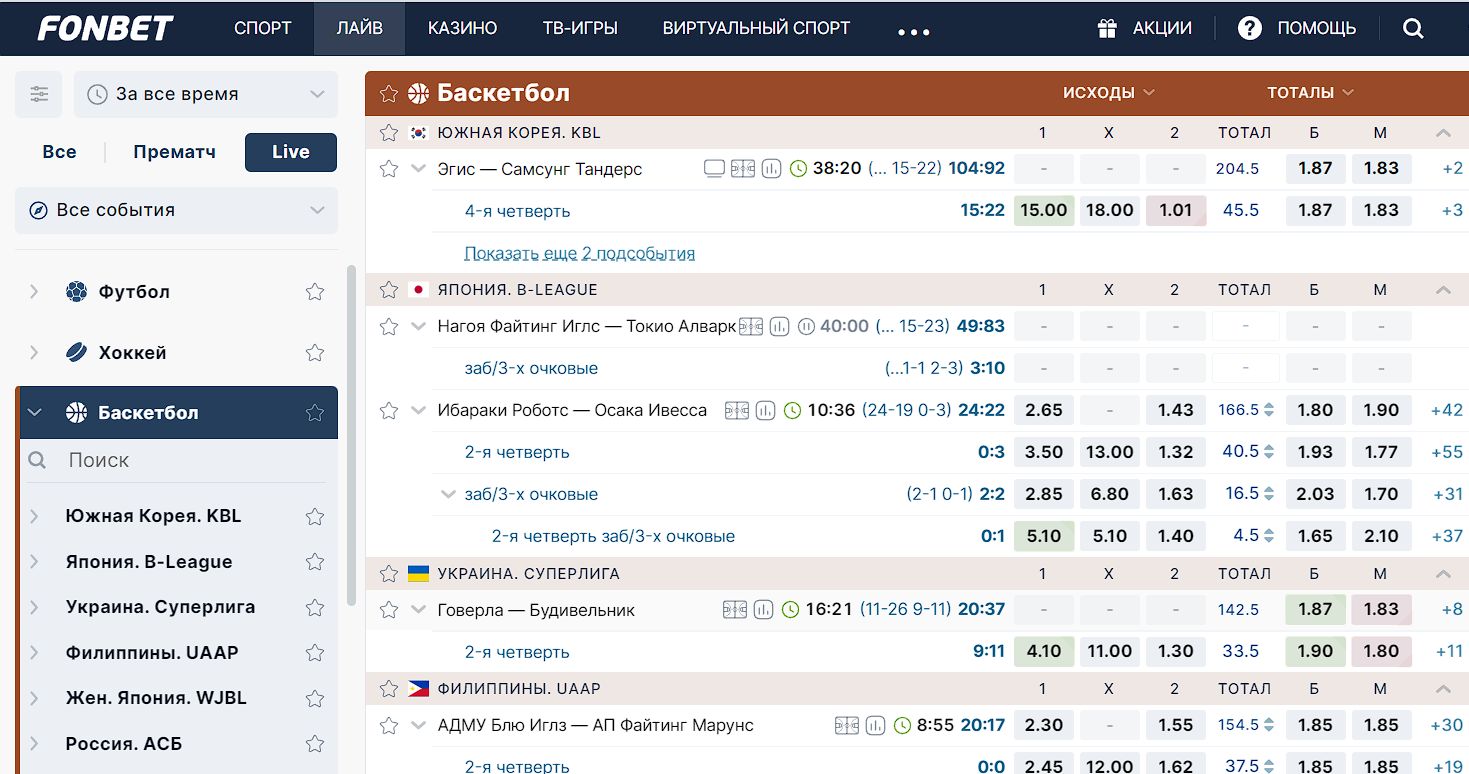Open the filter settings sliders icon
1469x774 pixels.
click(x=39, y=94)
